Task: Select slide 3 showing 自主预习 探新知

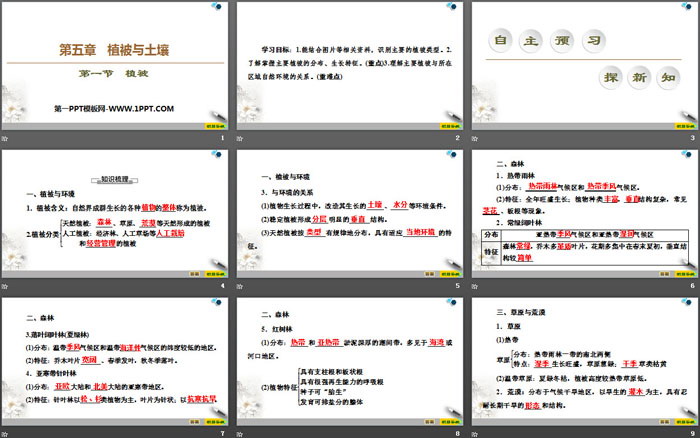Action: (x=585, y=66)
